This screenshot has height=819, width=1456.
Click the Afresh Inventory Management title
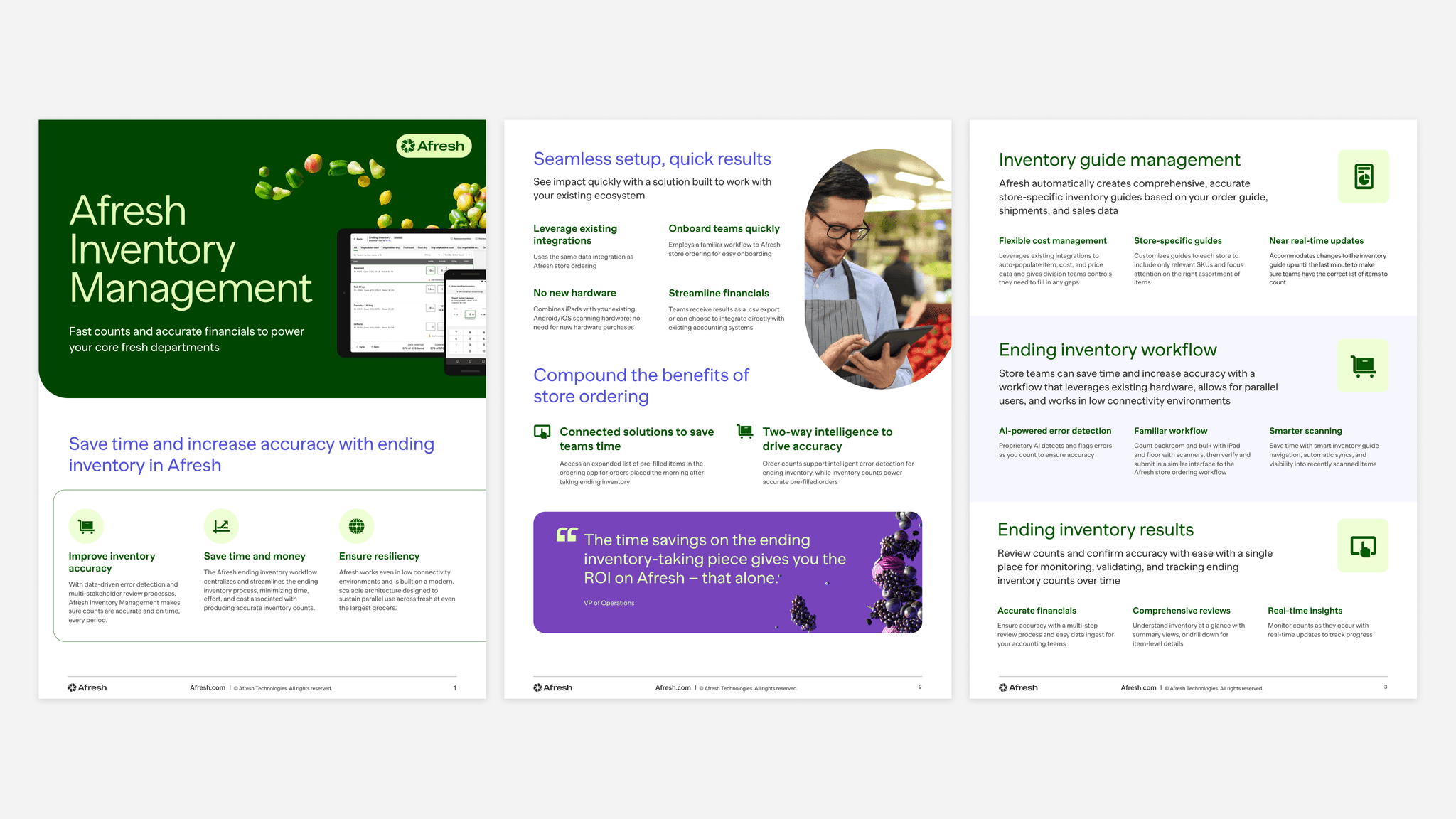click(191, 250)
